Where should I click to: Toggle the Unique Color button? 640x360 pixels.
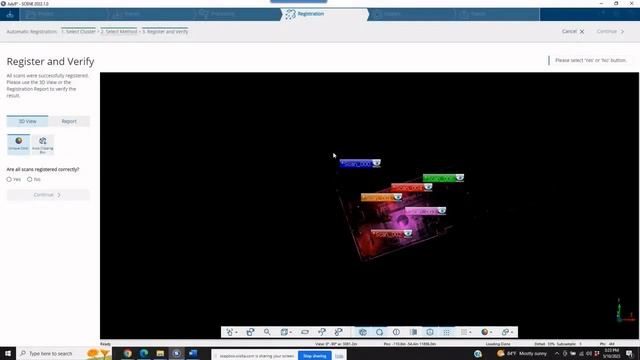pyautogui.click(x=19, y=144)
